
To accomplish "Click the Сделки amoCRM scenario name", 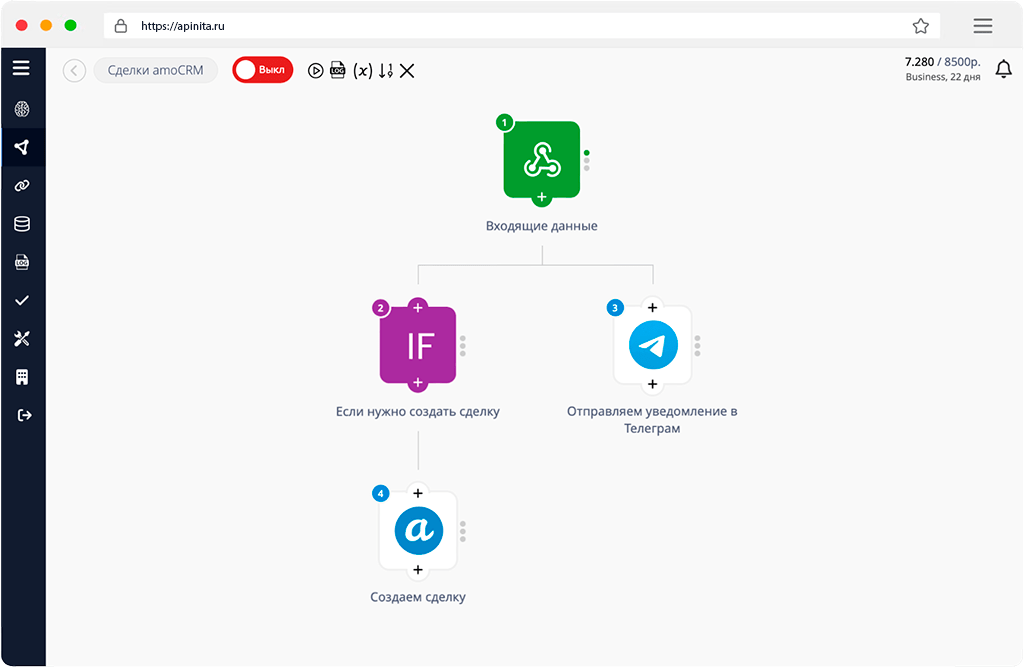I will point(155,70).
